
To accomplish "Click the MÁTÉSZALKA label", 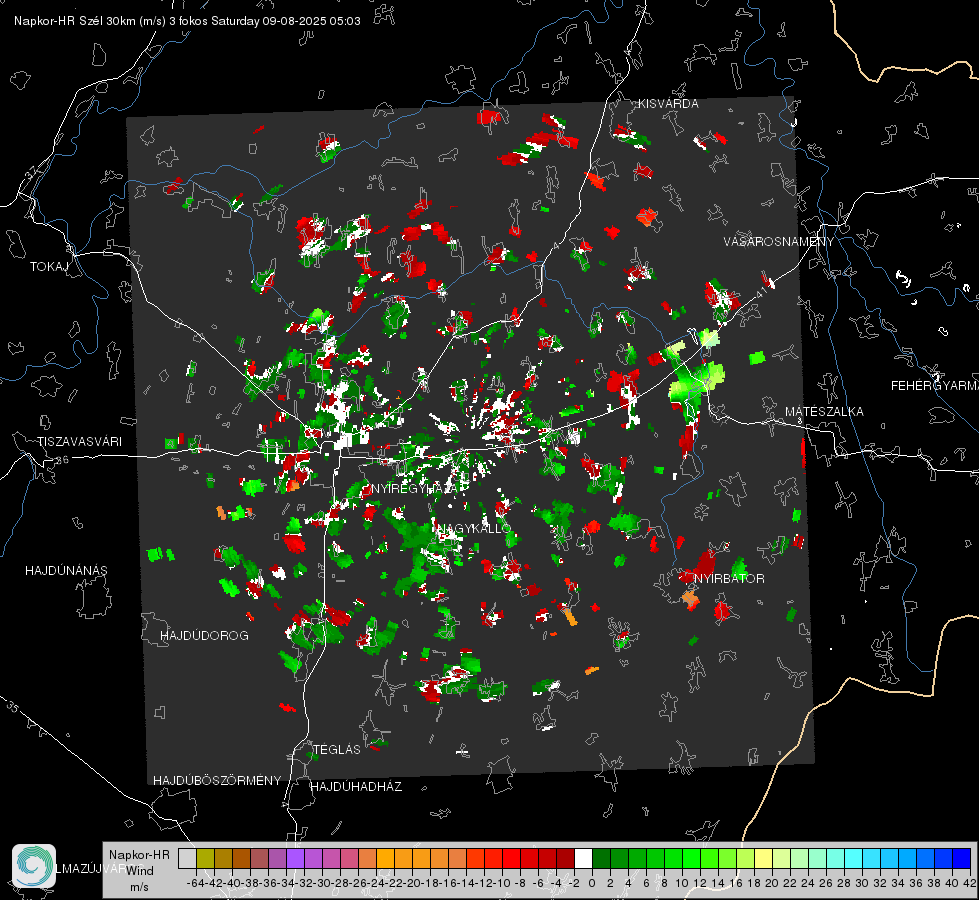I will 824,412.
